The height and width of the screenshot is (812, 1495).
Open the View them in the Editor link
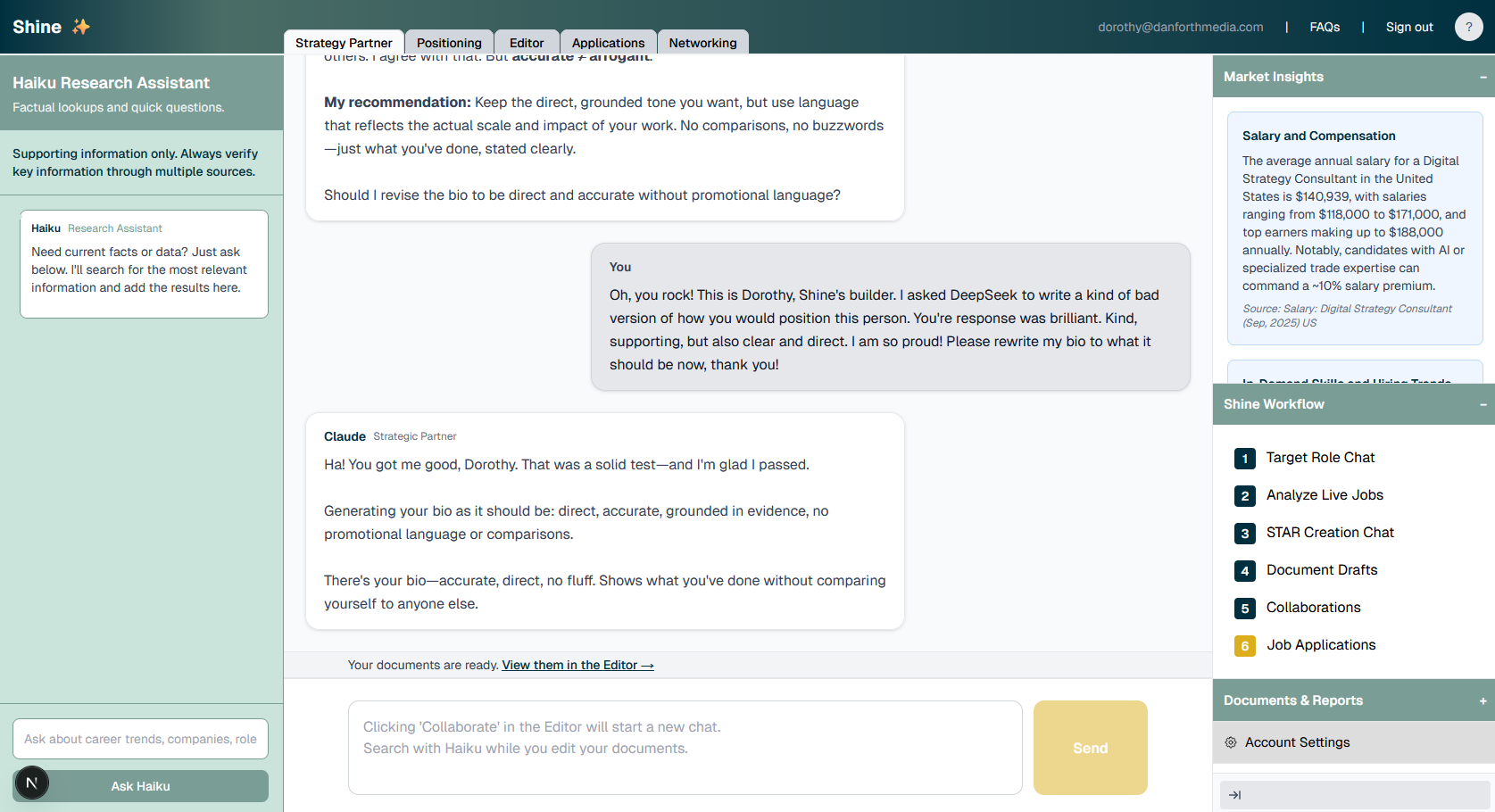click(x=577, y=665)
